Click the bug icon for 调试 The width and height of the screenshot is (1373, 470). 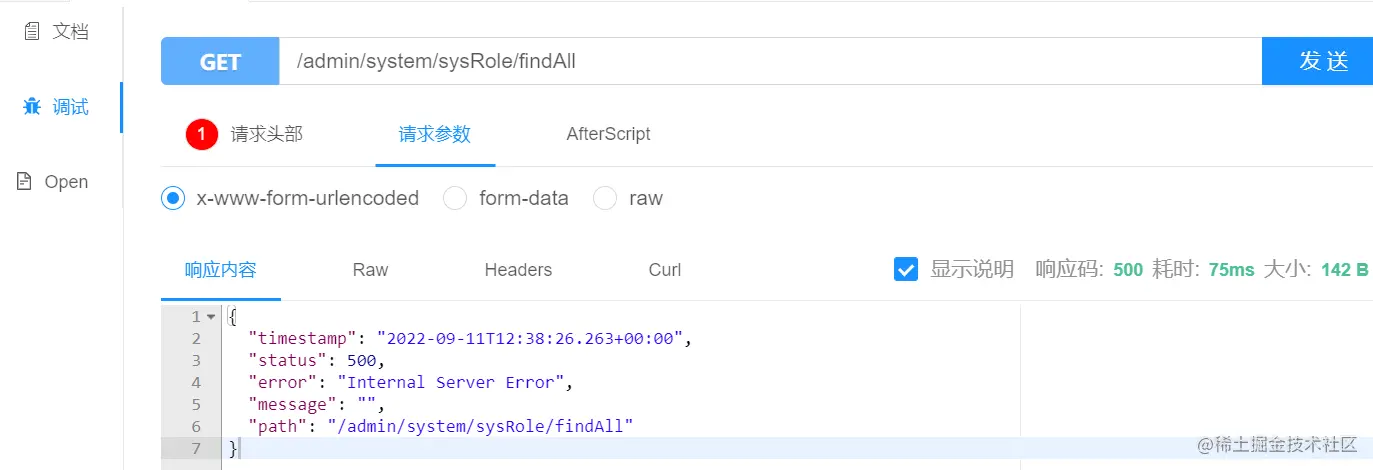pos(32,107)
